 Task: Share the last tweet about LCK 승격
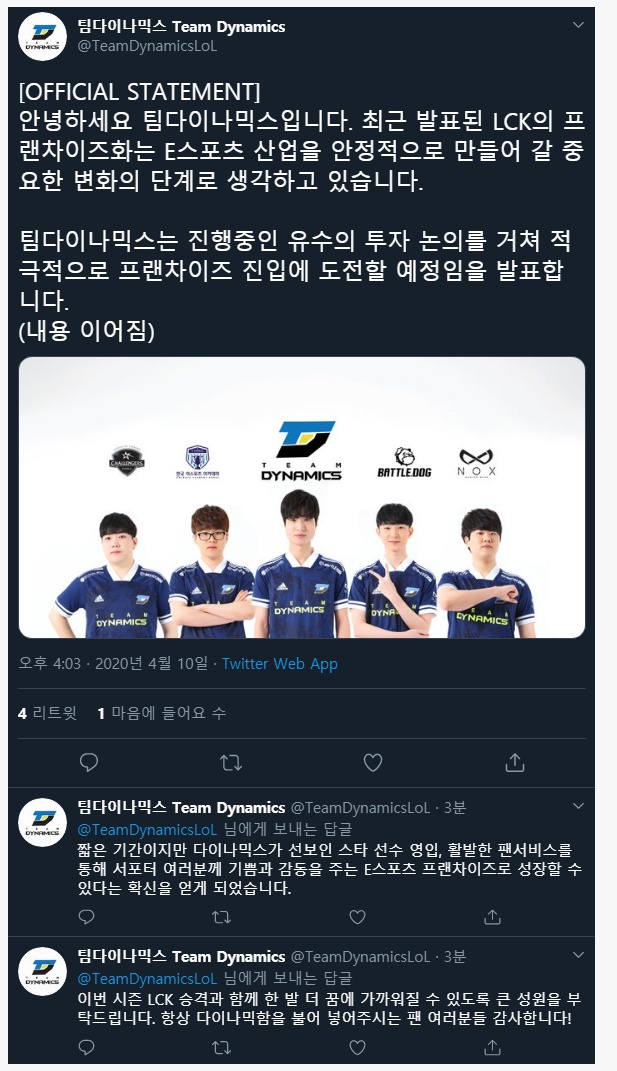492,1047
